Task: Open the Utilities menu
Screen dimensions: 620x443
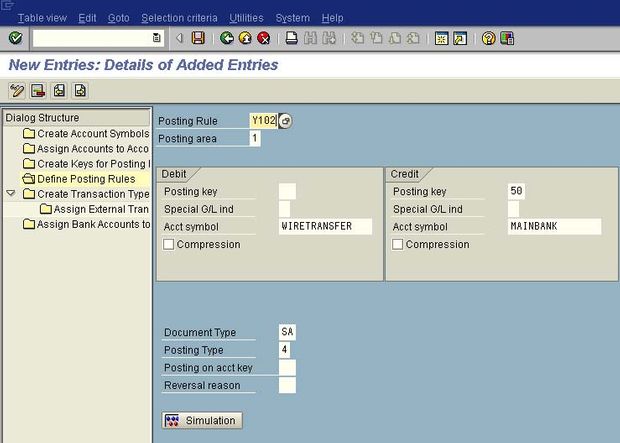Action: pyautogui.click(x=246, y=18)
